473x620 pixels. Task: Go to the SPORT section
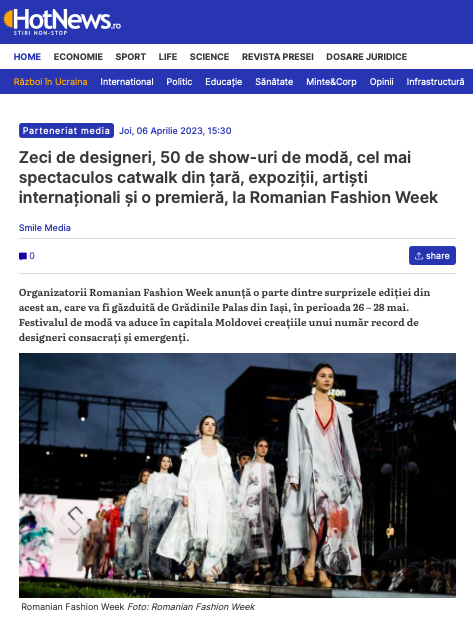(x=131, y=57)
